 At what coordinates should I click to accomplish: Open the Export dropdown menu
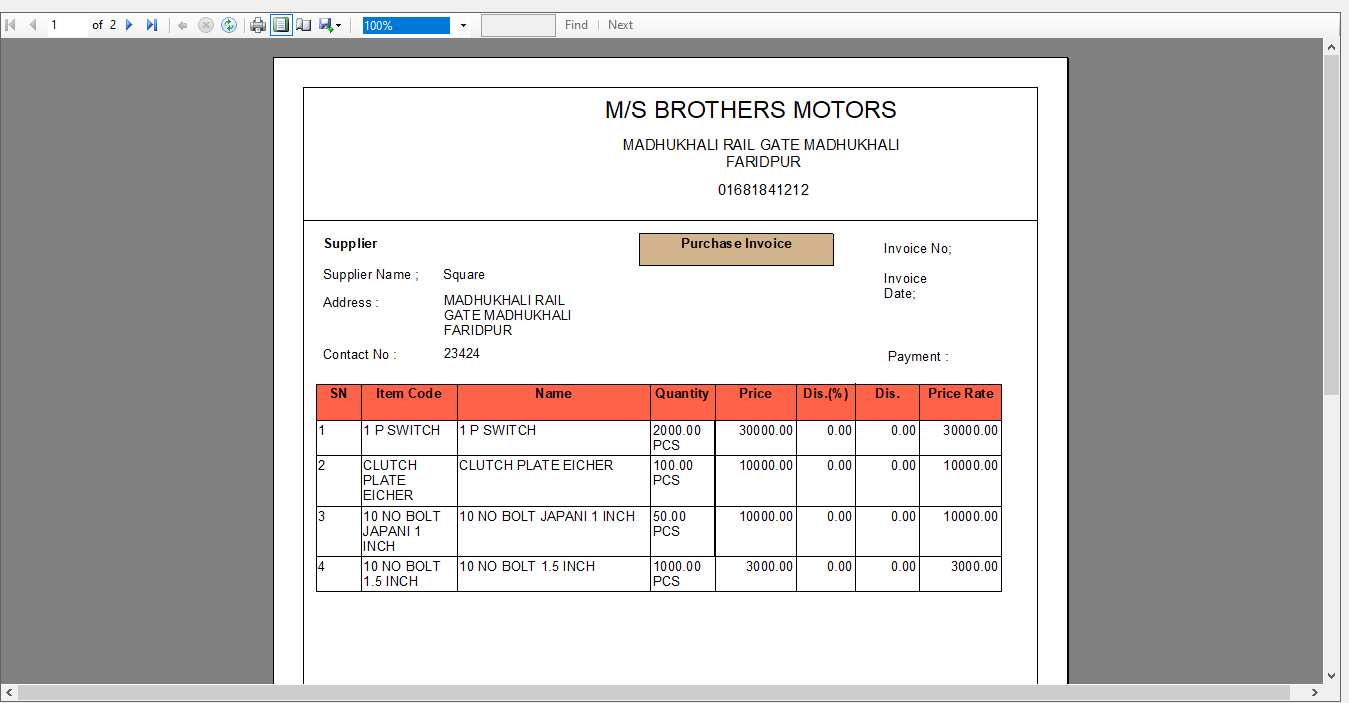click(x=331, y=25)
